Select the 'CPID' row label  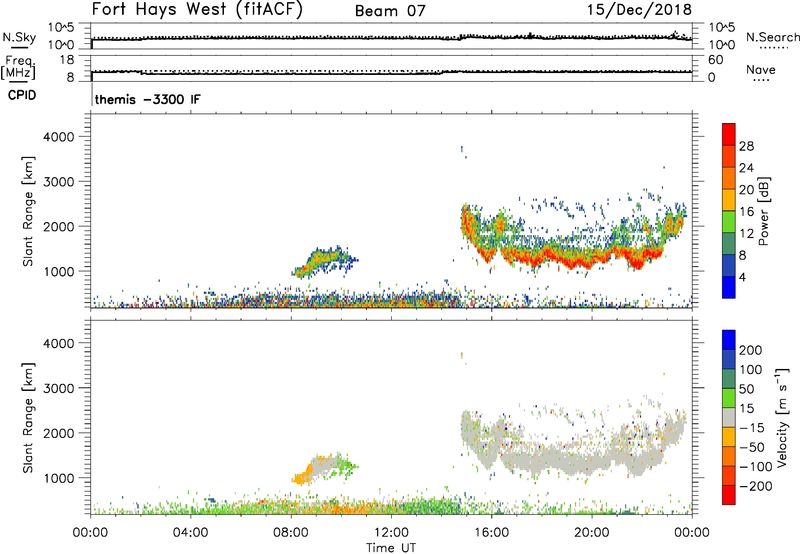[x=22, y=95]
